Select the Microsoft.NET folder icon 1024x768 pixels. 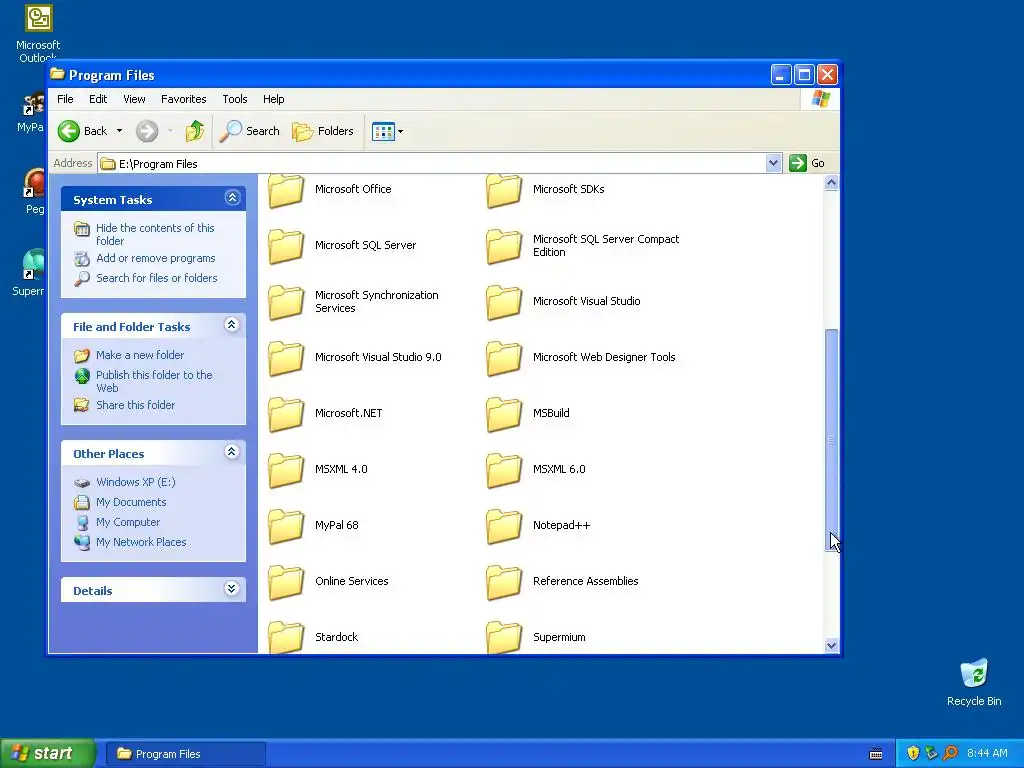[x=286, y=415]
